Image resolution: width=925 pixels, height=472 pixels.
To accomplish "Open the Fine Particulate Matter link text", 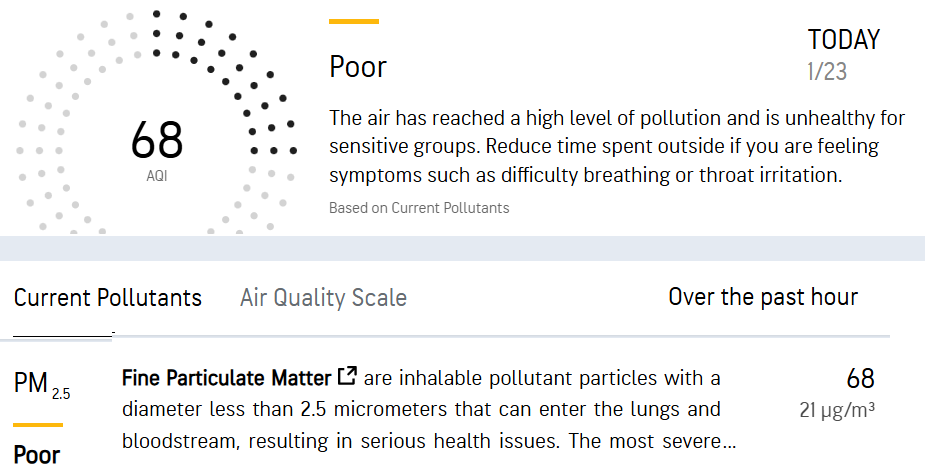I will pos(226,379).
